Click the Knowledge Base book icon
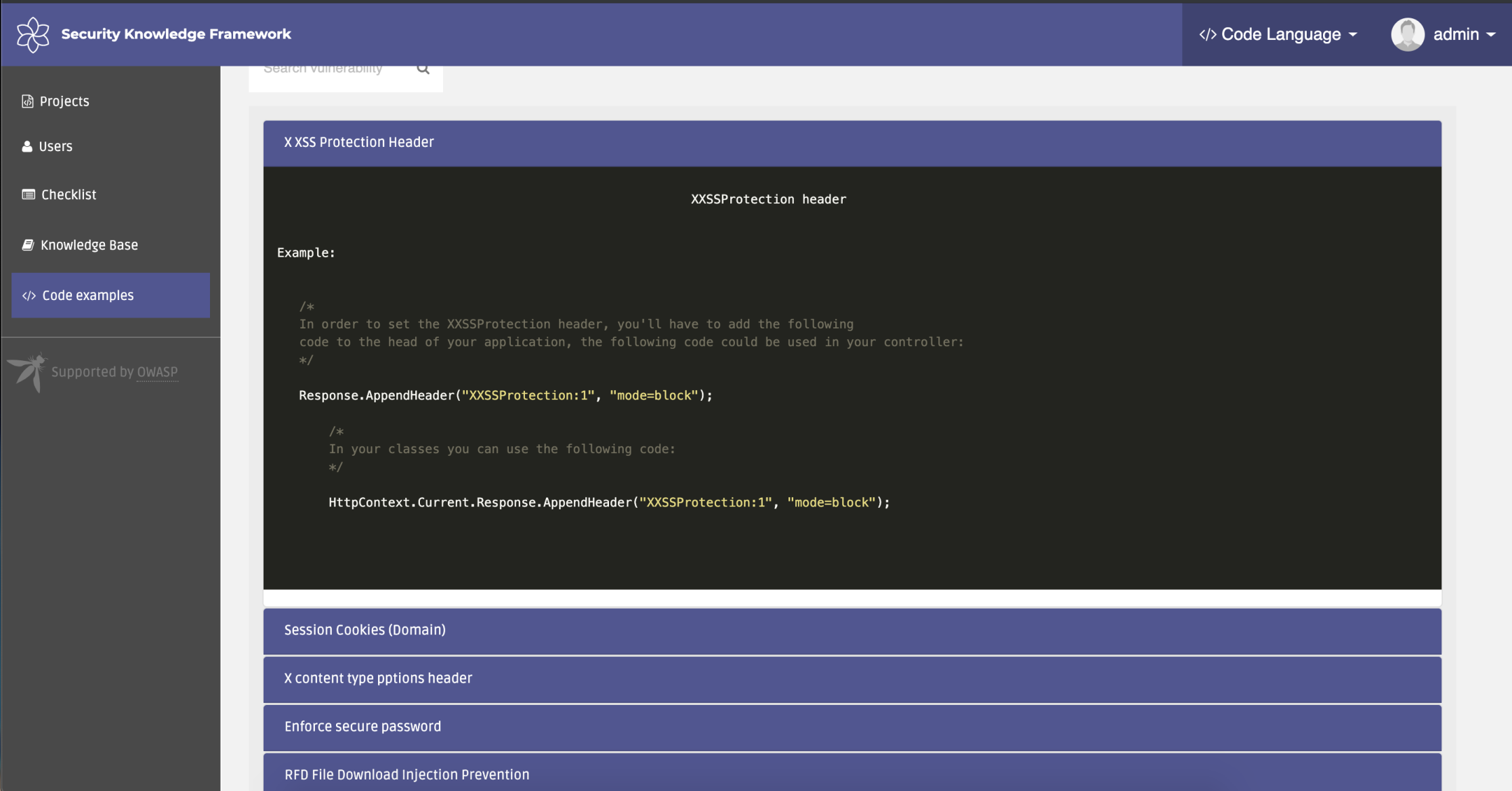Screen dimensions: 1512x791 (x=28, y=245)
